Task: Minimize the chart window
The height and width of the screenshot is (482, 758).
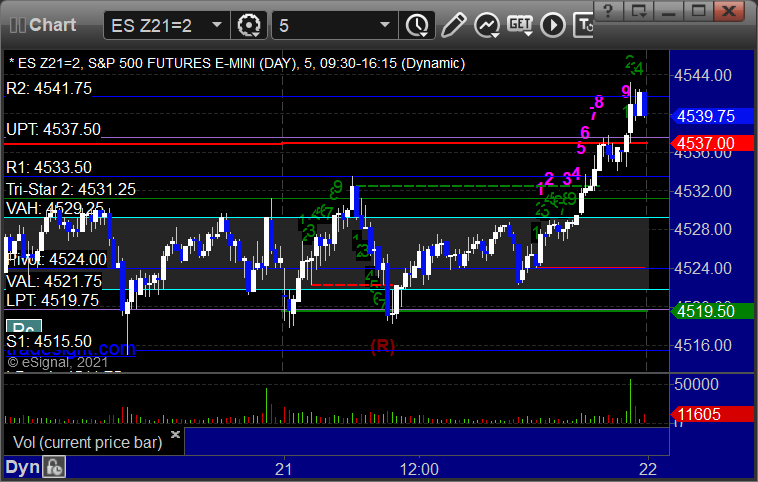Action: point(669,11)
